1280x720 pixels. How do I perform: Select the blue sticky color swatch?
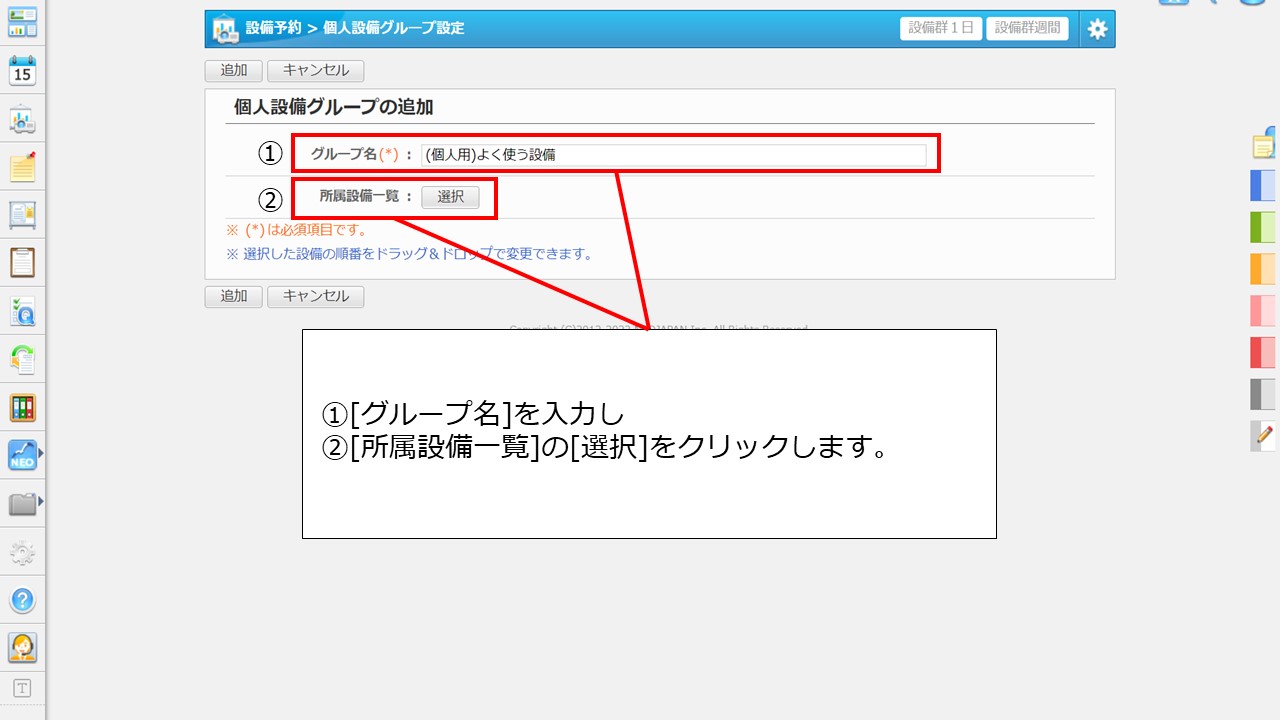point(1263,186)
